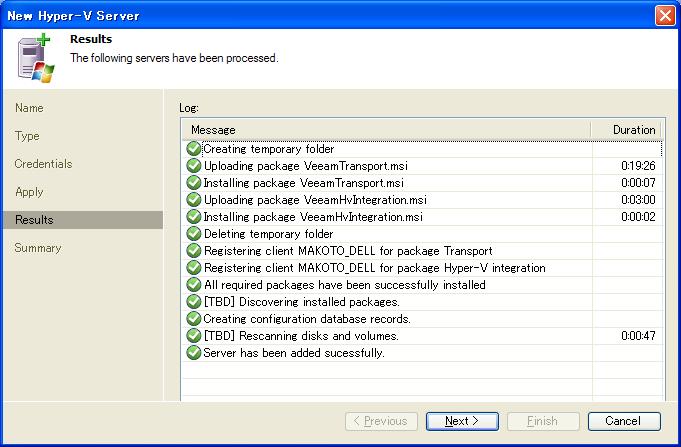Select the Results wizard step
The width and height of the screenshot is (681, 447).
[83, 220]
